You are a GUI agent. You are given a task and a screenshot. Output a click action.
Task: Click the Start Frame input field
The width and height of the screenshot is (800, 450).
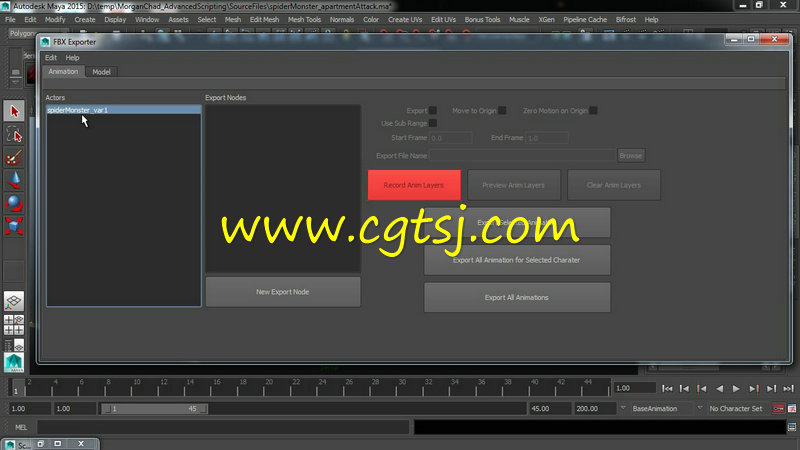click(451, 138)
